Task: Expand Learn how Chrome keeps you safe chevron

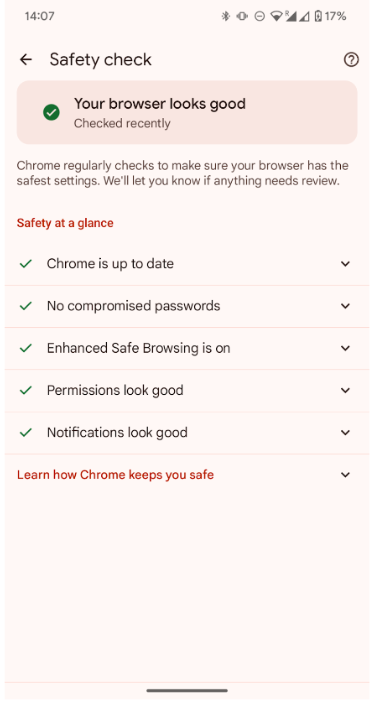Action: 345,475
